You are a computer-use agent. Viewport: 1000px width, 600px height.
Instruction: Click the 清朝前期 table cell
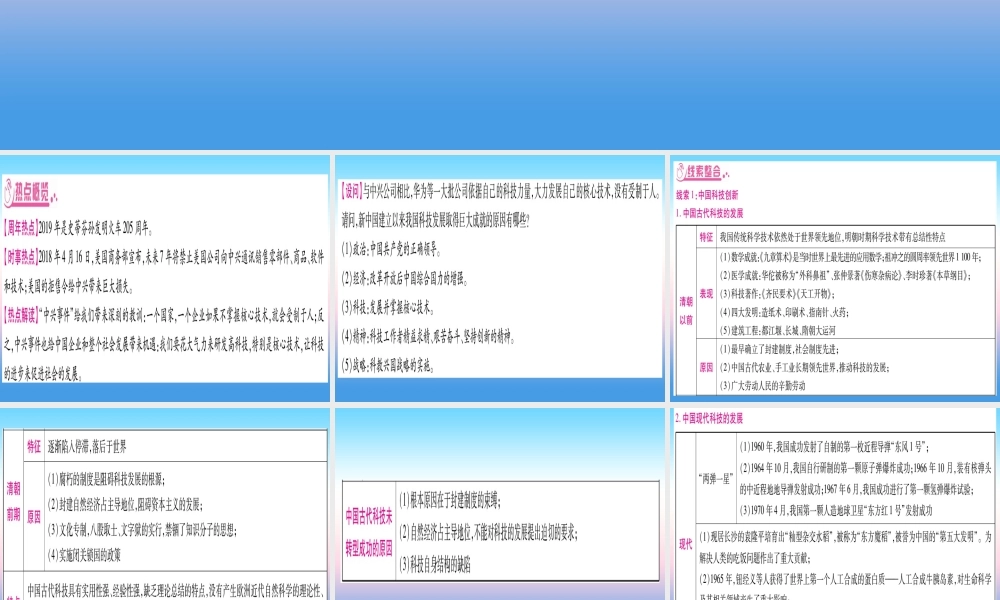13,502
